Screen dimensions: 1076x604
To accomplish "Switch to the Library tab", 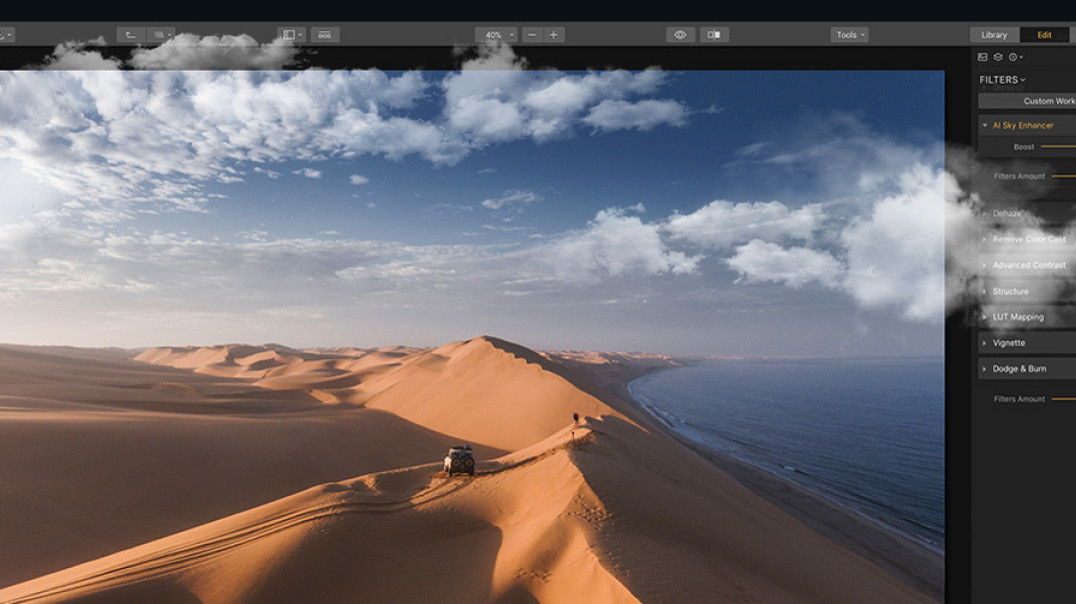I will (994, 35).
